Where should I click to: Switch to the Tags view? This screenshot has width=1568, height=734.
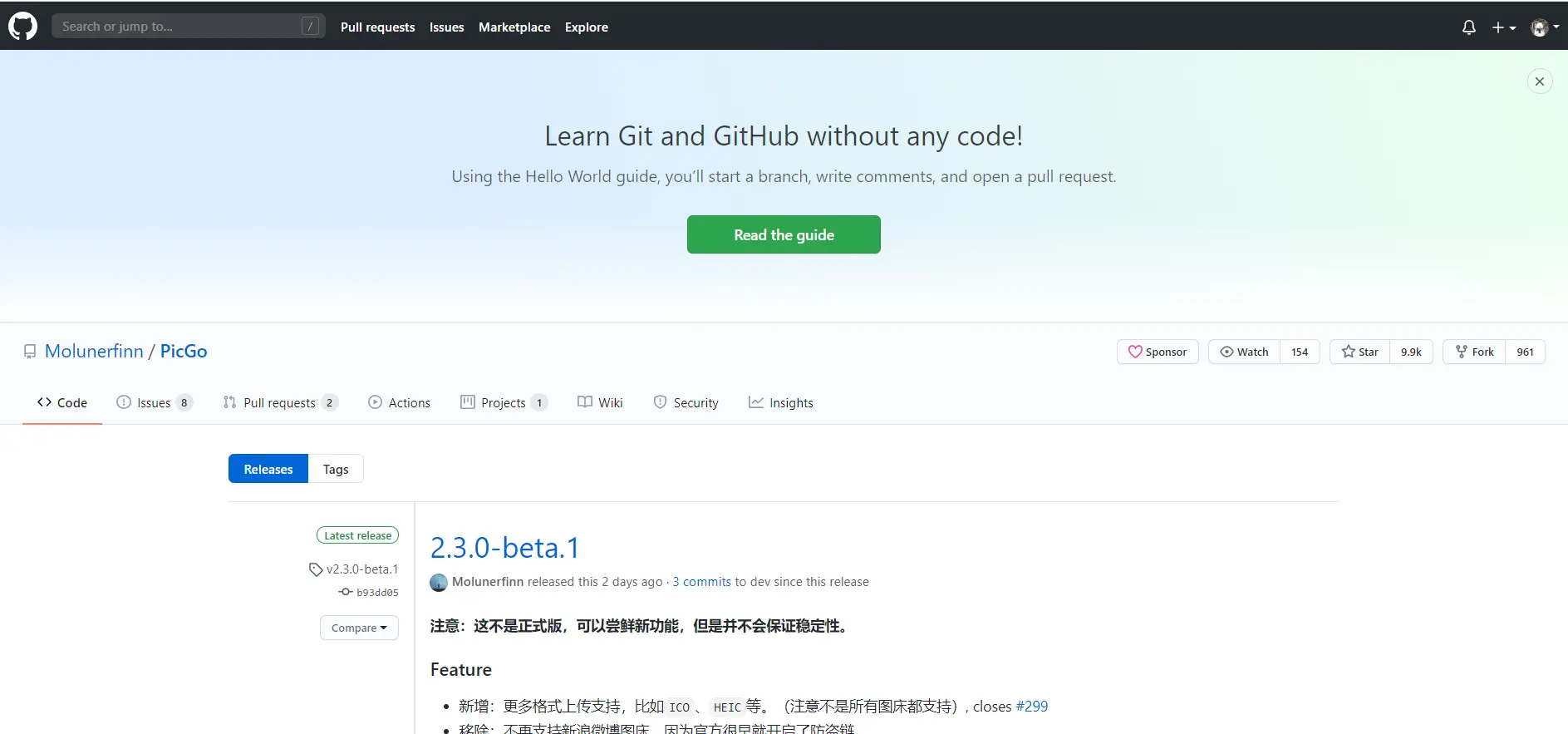pyautogui.click(x=336, y=469)
